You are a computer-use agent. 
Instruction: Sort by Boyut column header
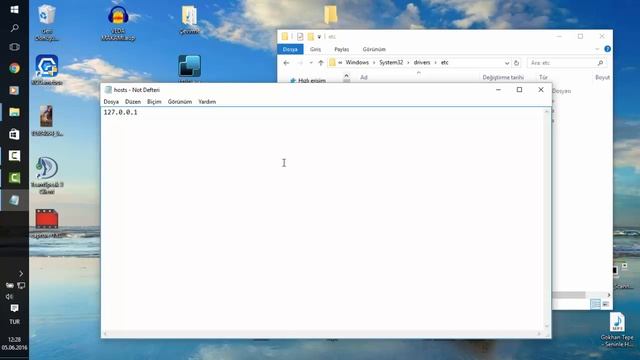pyautogui.click(x=602, y=77)
